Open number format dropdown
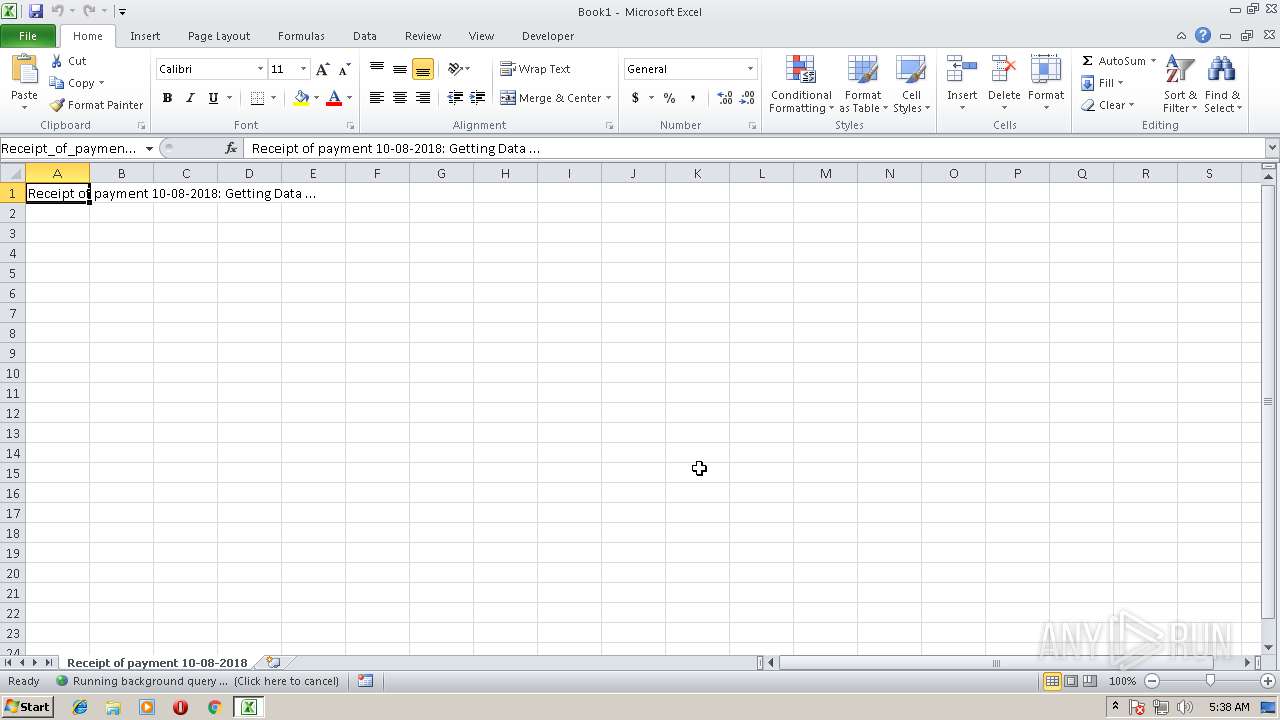The image size is (1280, 720). click(x=750, y=69)
